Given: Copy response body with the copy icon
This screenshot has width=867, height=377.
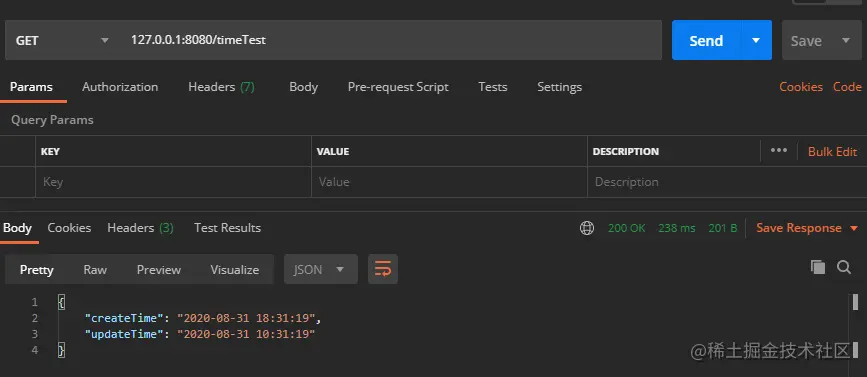Looking at the screenshot, I should (x=818, y=267).
